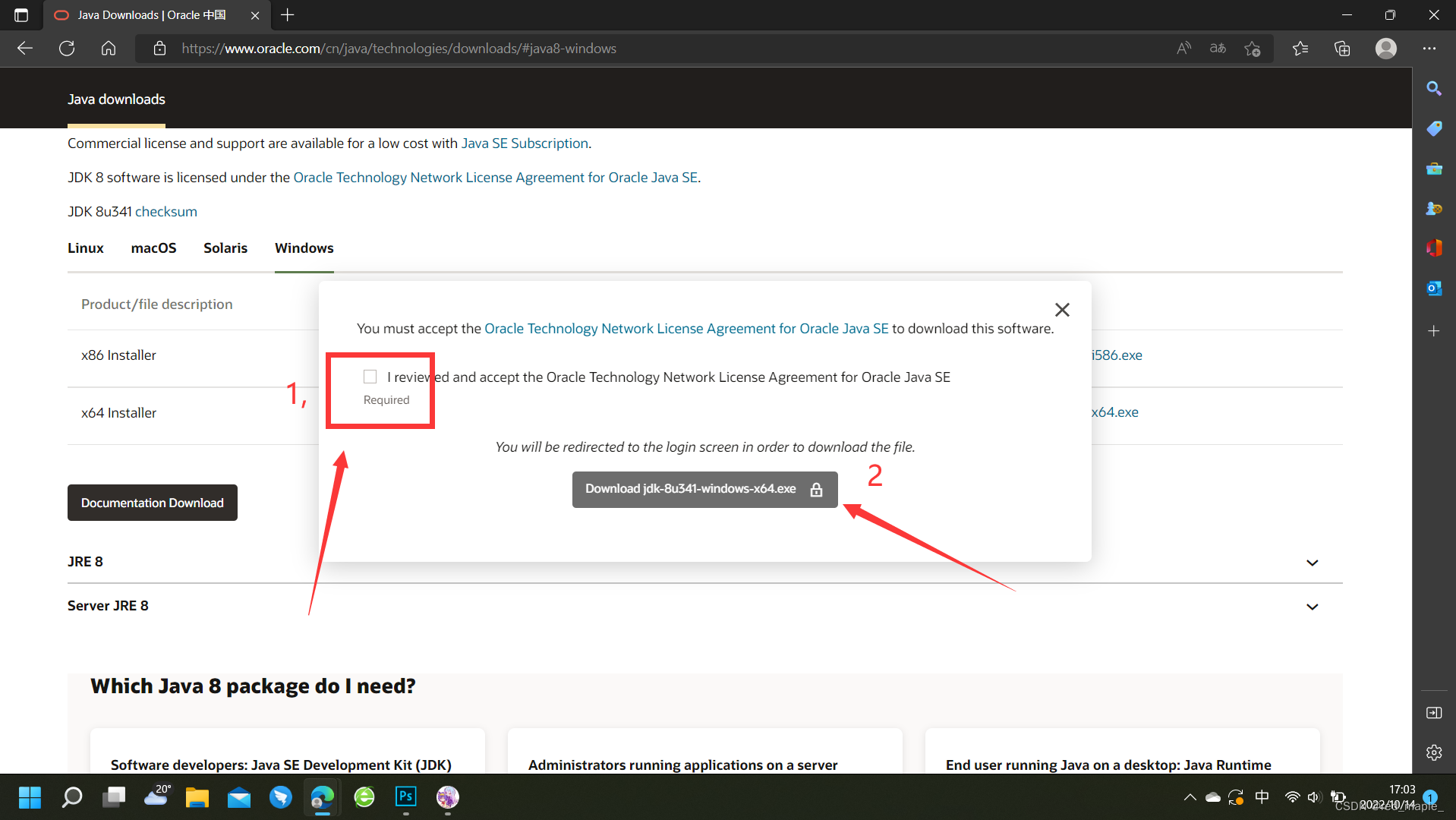Image resolution: width=1456 pixels, height=820 pixels.
Task: Open the browser home page
Action: click(x=109, y=49)
